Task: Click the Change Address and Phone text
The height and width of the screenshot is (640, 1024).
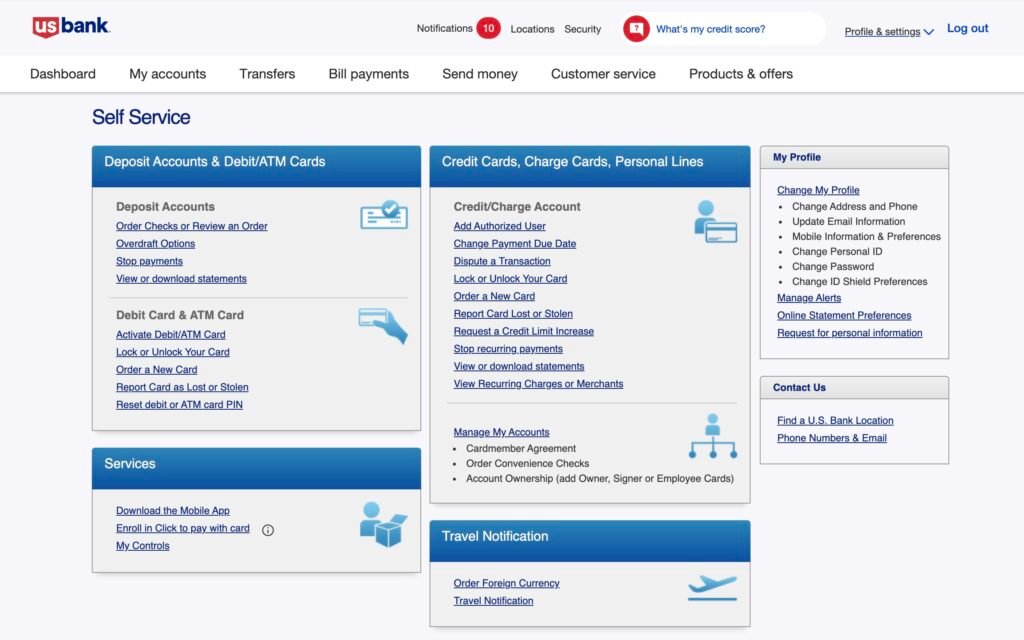Action: click(855, 206)
